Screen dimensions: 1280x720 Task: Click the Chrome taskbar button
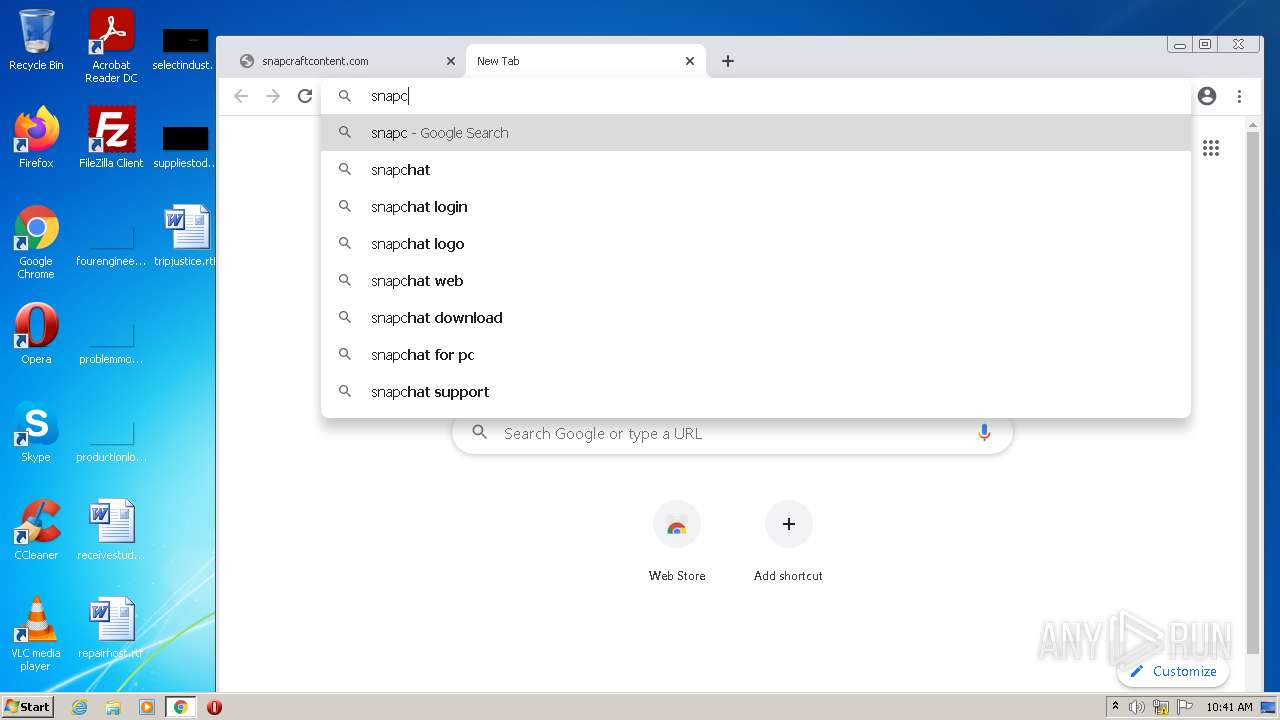tap(180, 707)
